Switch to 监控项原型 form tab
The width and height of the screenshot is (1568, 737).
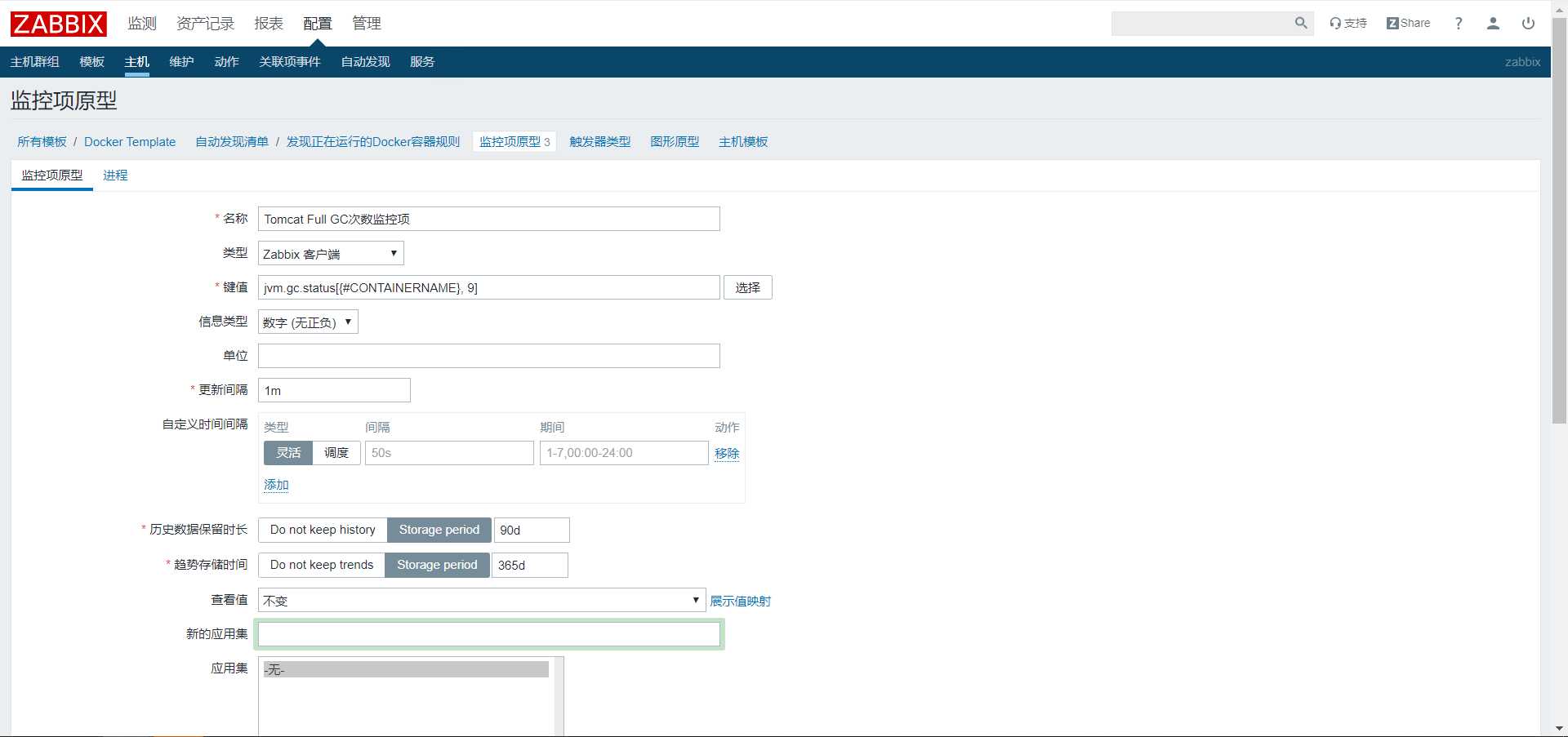pyautogui.click(x=52, y=175)
